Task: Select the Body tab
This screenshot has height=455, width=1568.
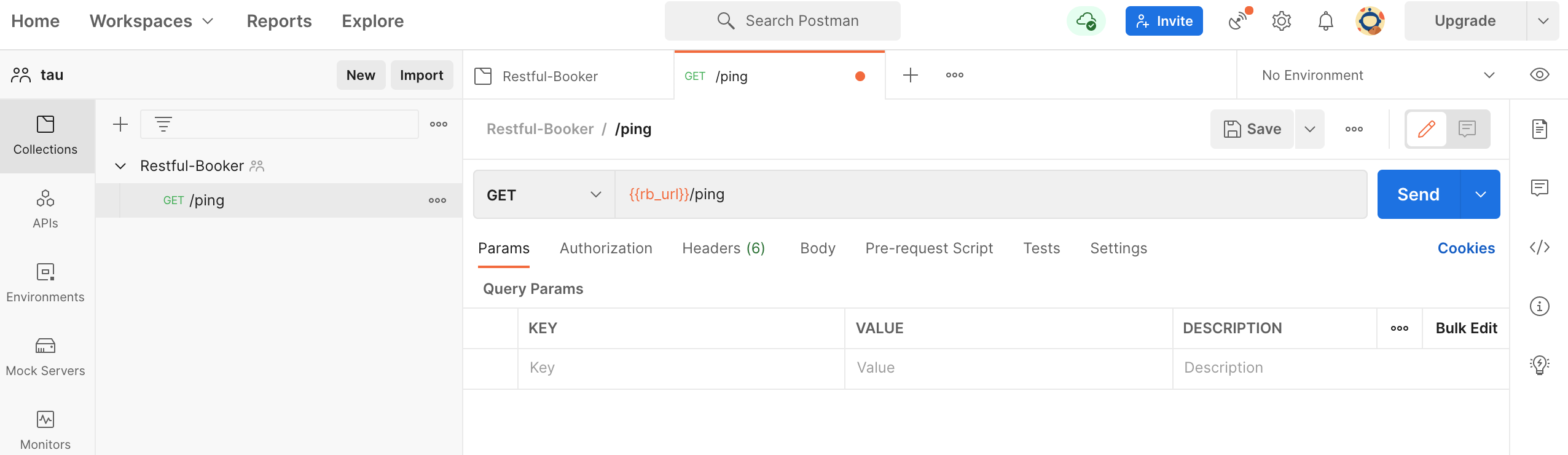Action: (x=818, y=248)
